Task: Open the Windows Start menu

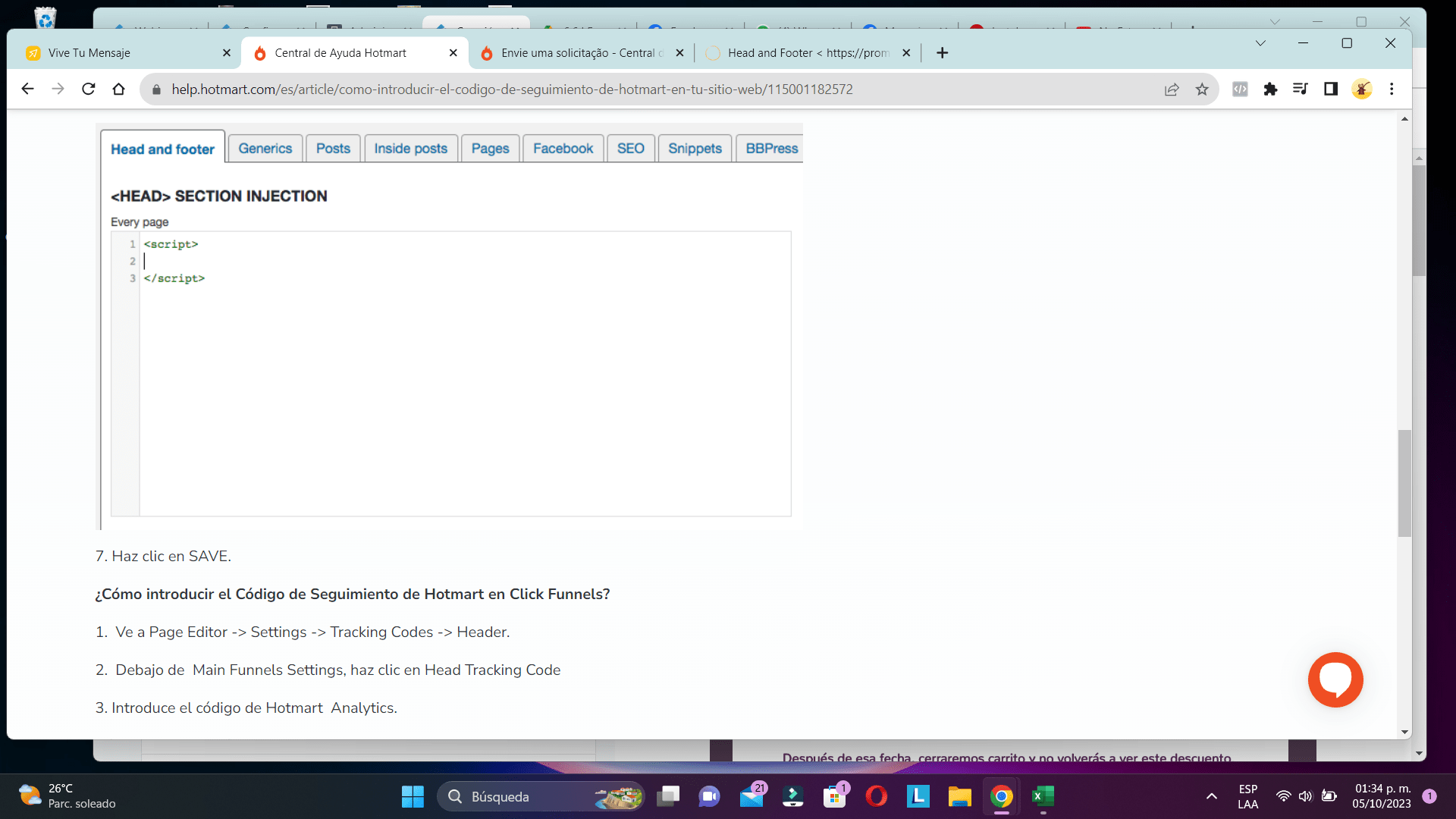Action: coord(413,796)
